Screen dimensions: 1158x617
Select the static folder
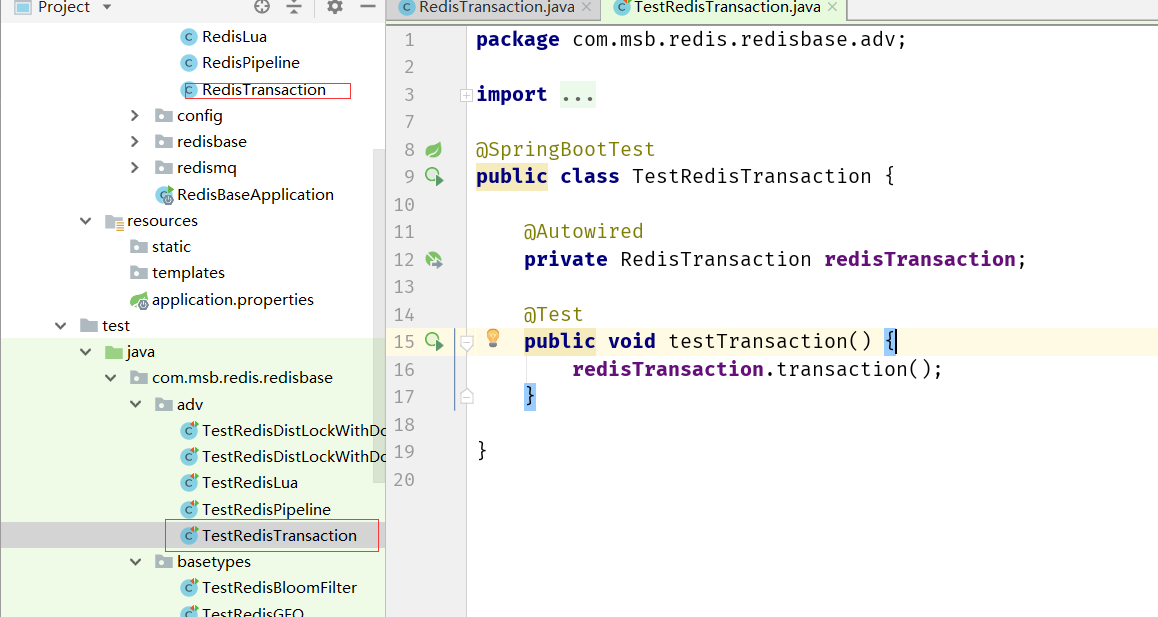(x=171, y=247)
